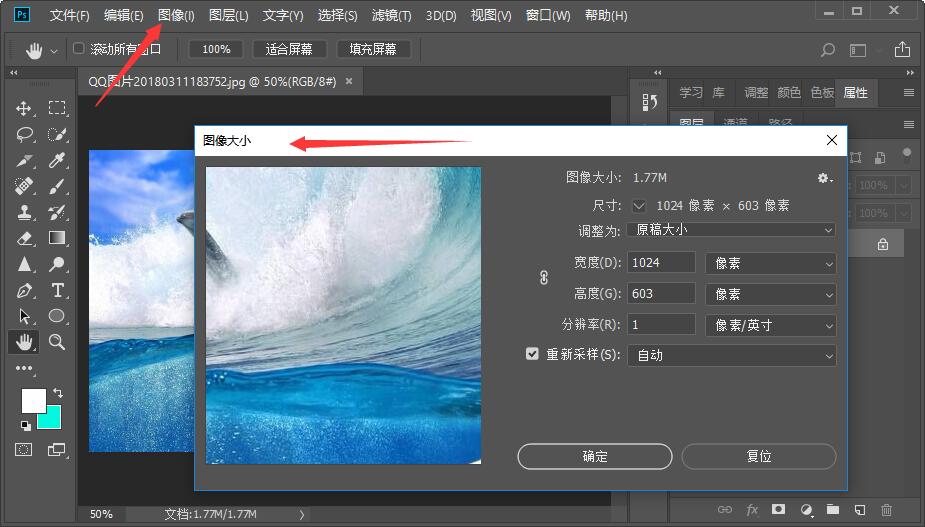The image size is (925, 527).
Task: Click the Fit Screen button
Action: tap(289, 49)
